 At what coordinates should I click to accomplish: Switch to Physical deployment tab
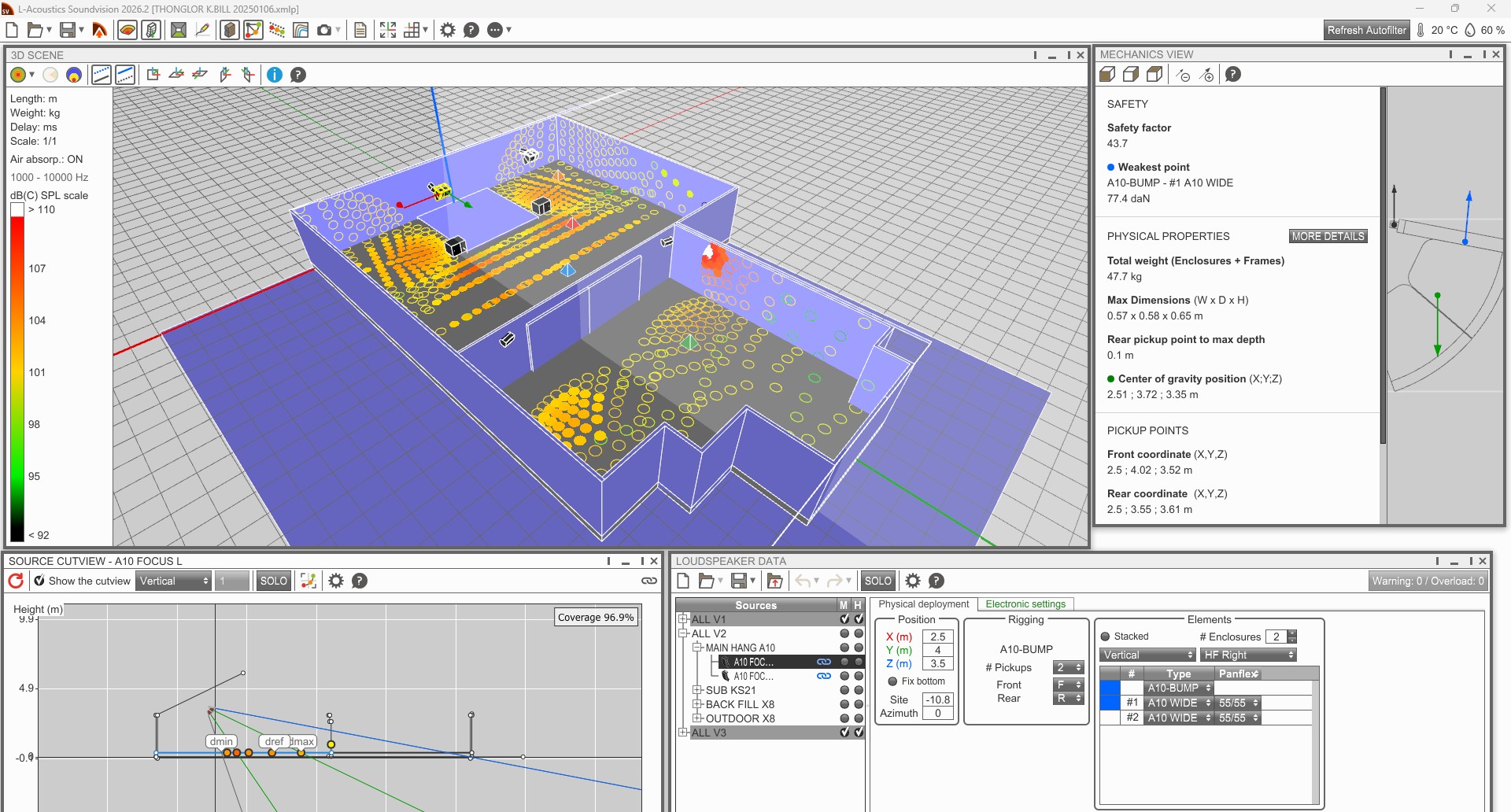(x=924, y=604)
